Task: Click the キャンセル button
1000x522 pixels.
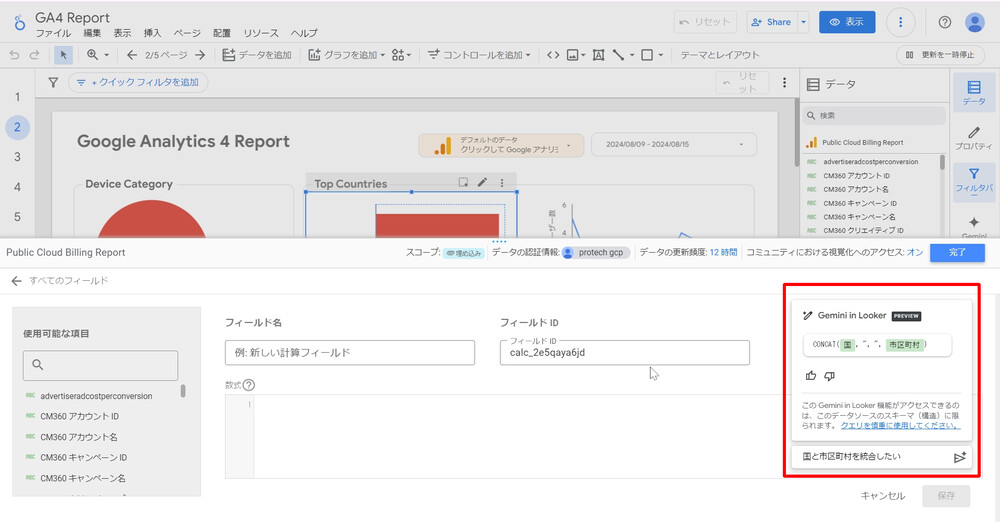Action: (x=882, y=496)
